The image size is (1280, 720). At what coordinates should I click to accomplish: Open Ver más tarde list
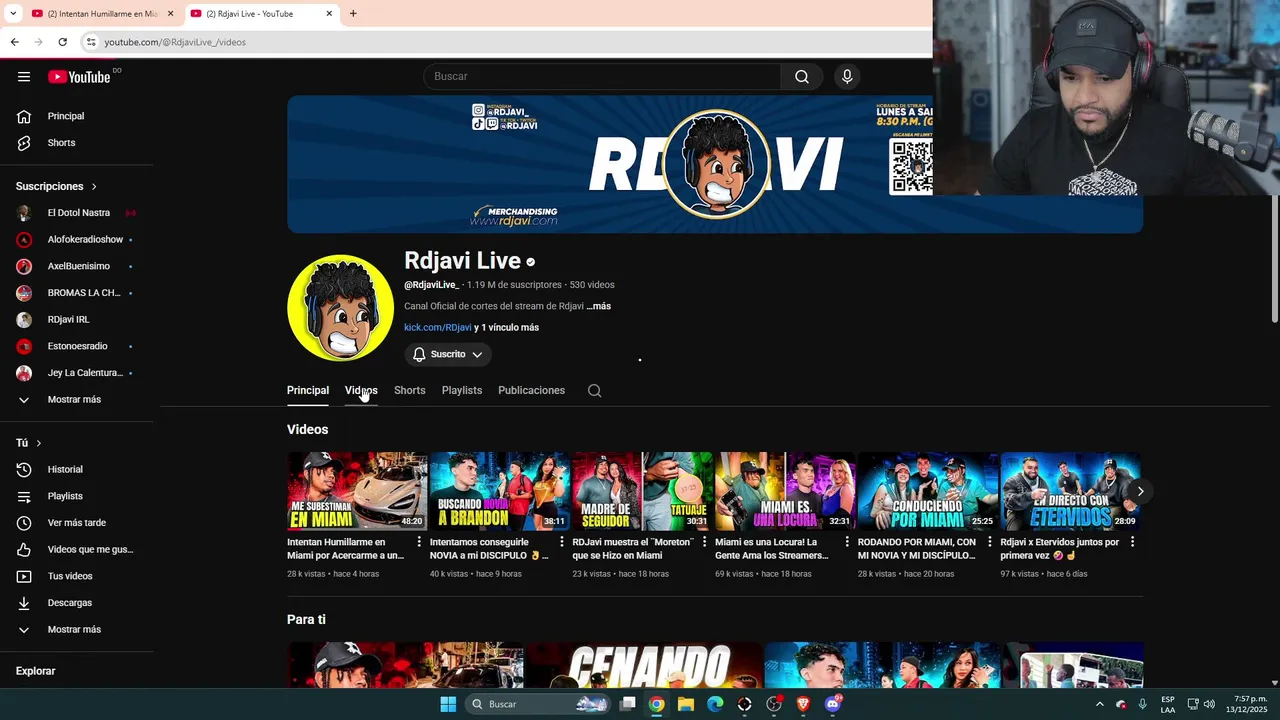coord(77,523)
